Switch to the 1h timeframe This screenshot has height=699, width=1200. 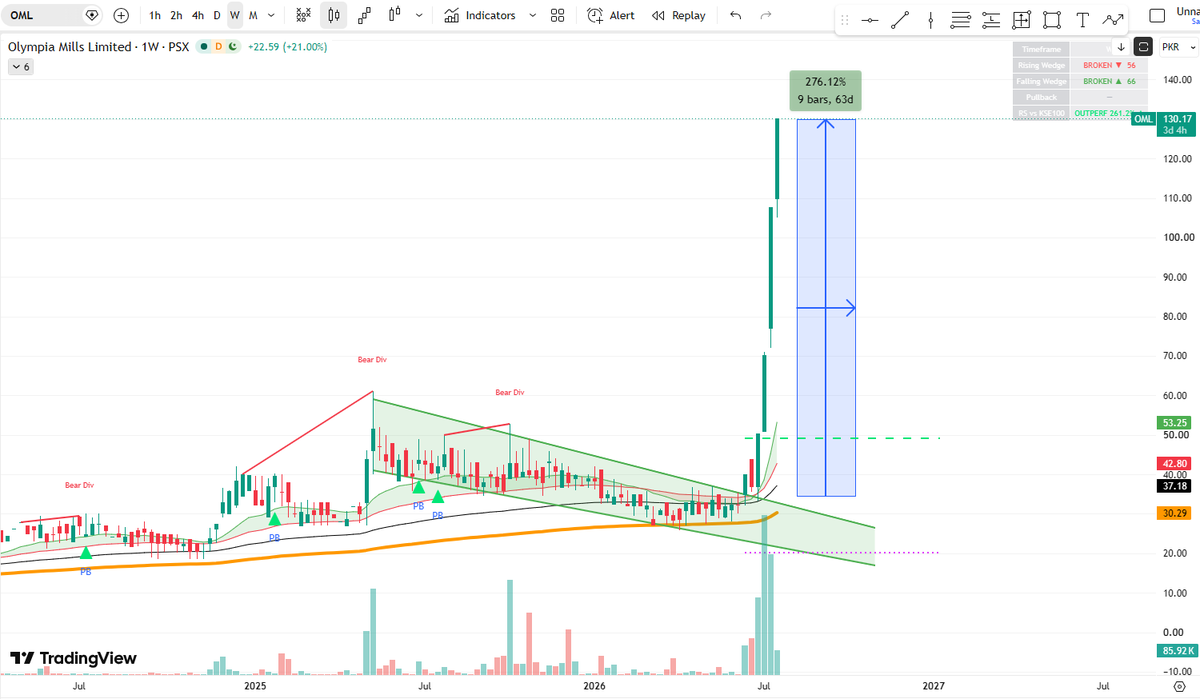tap(155, 15)
